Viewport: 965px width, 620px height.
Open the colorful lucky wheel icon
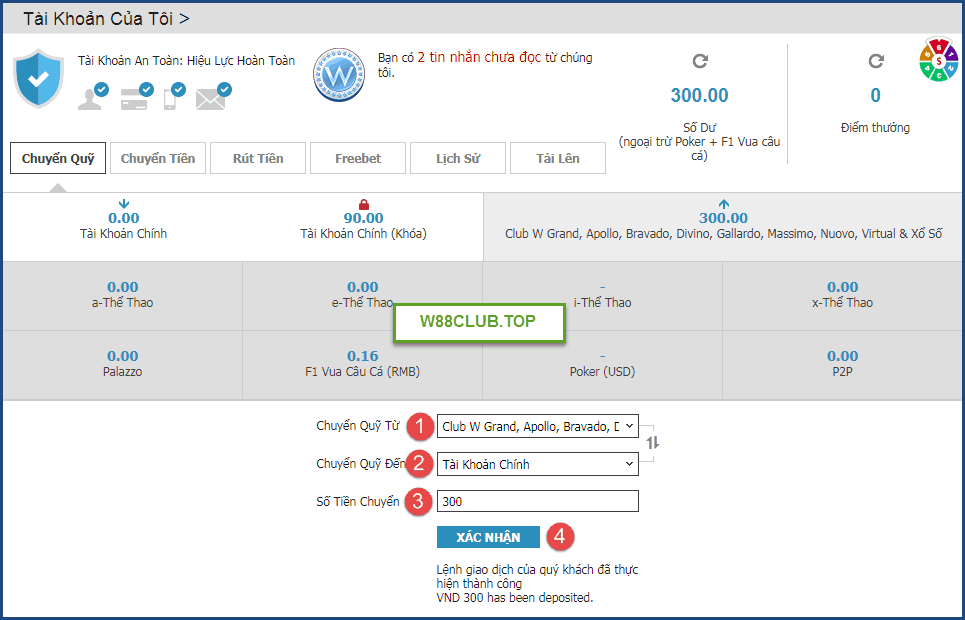click(939, 60)
